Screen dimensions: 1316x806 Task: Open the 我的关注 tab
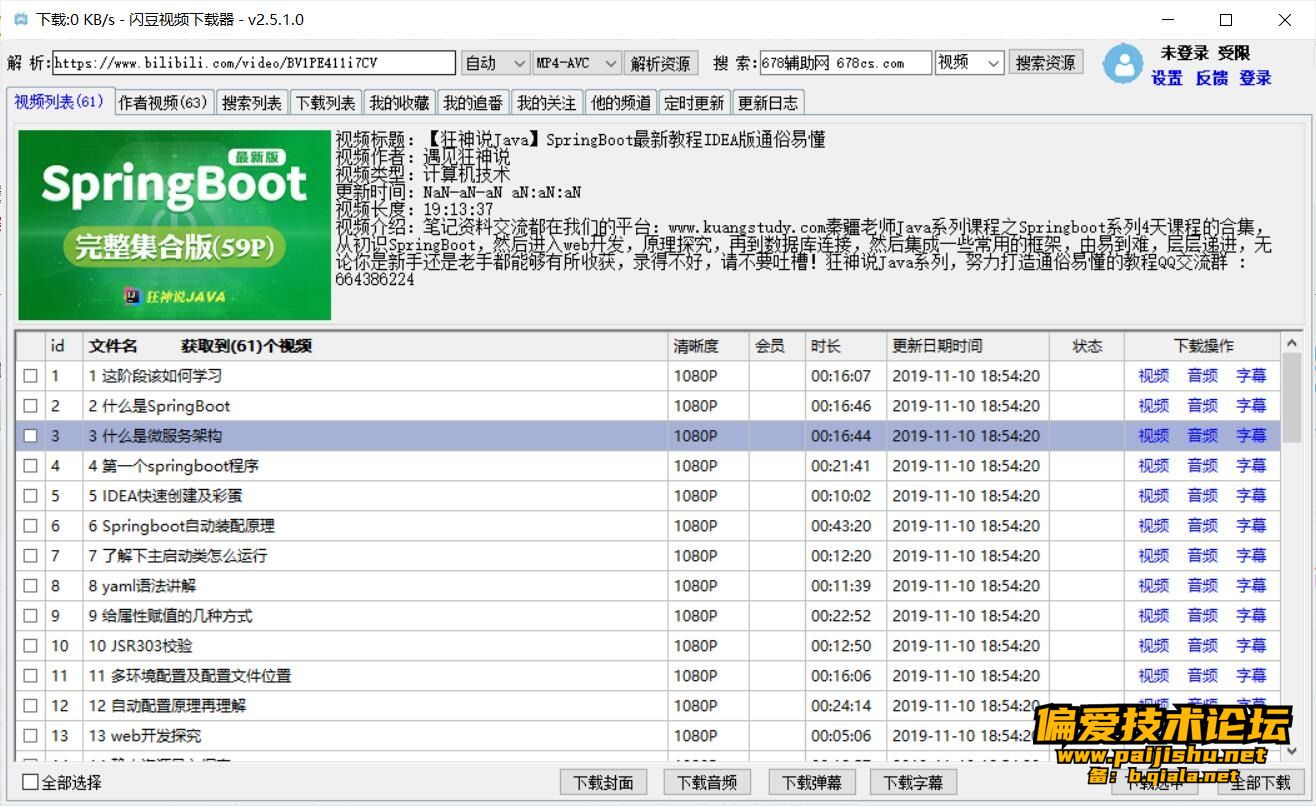coord(547,103)
